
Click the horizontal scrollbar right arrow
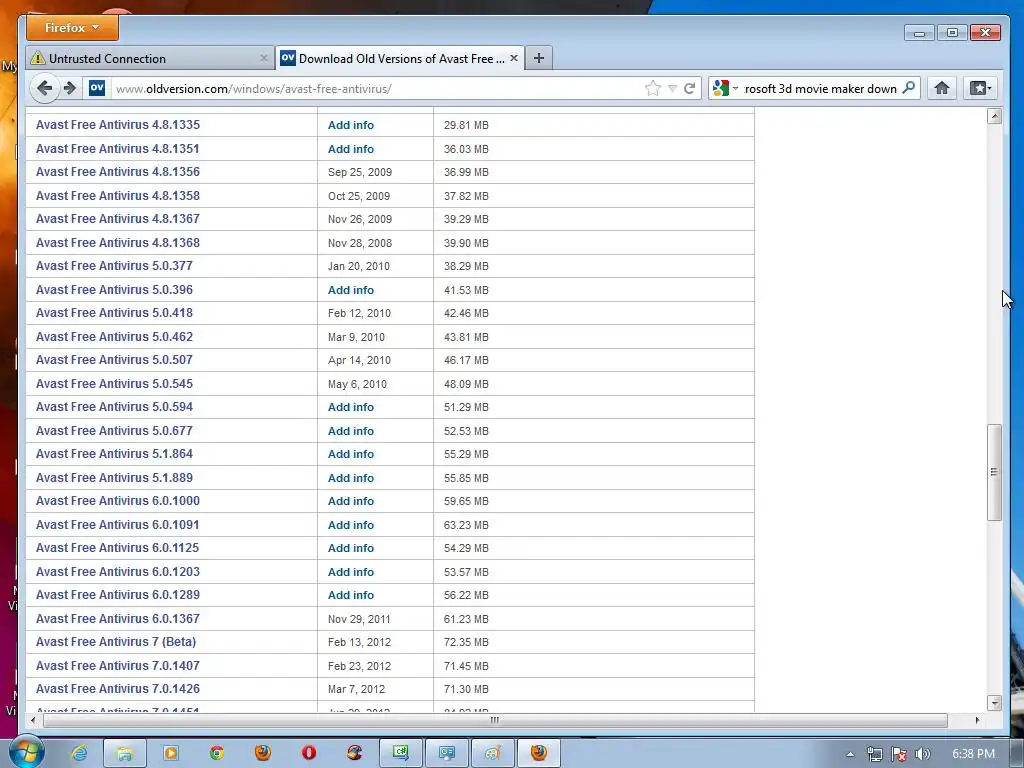tap(977, 720)
